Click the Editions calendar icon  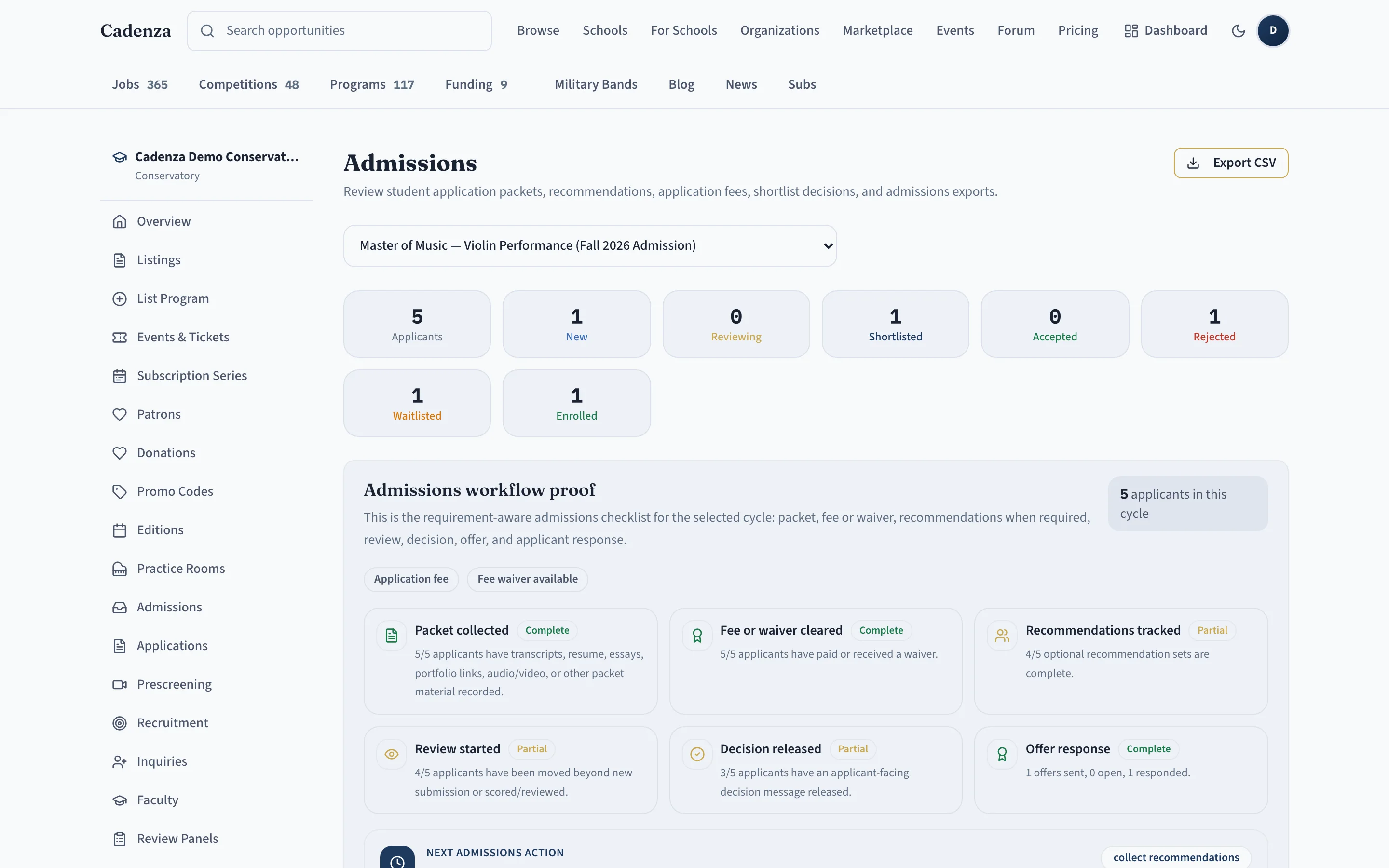click(x=120, y=530)
